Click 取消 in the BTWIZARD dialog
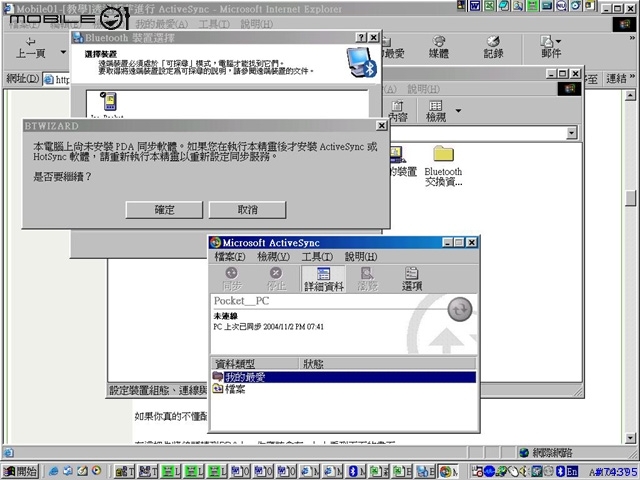 tap(247, 210)
